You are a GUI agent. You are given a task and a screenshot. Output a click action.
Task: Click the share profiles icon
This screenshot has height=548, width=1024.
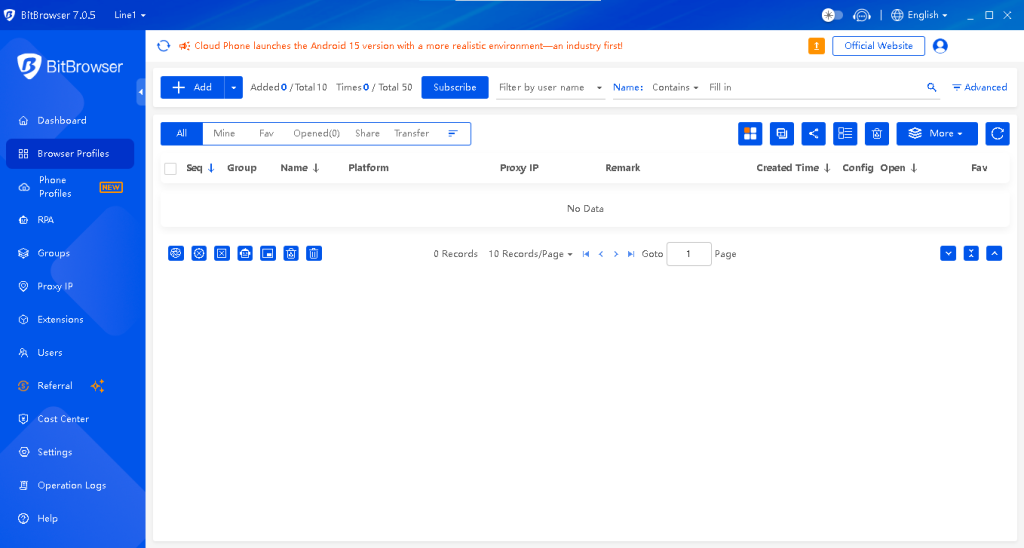(813, 133)
